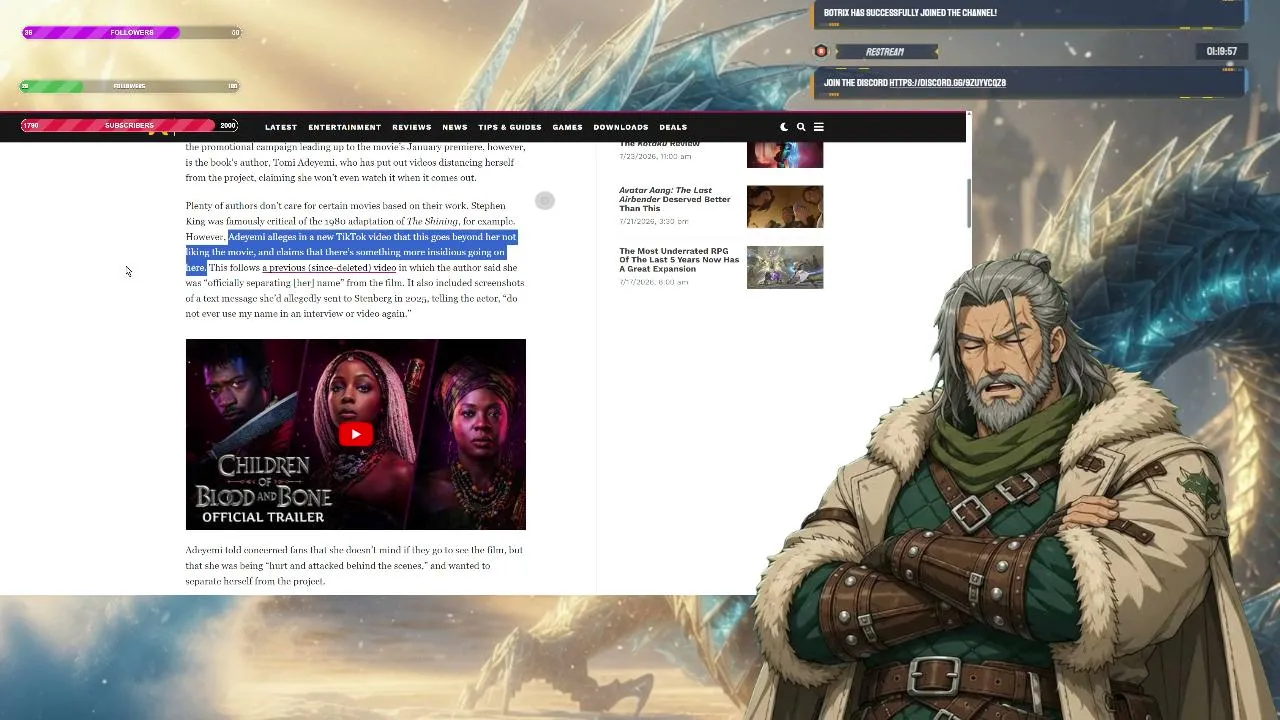This screenshot has height=720, width=1280.
Task: Navigate to the GAMES section
Action: [x=567, y=127]
